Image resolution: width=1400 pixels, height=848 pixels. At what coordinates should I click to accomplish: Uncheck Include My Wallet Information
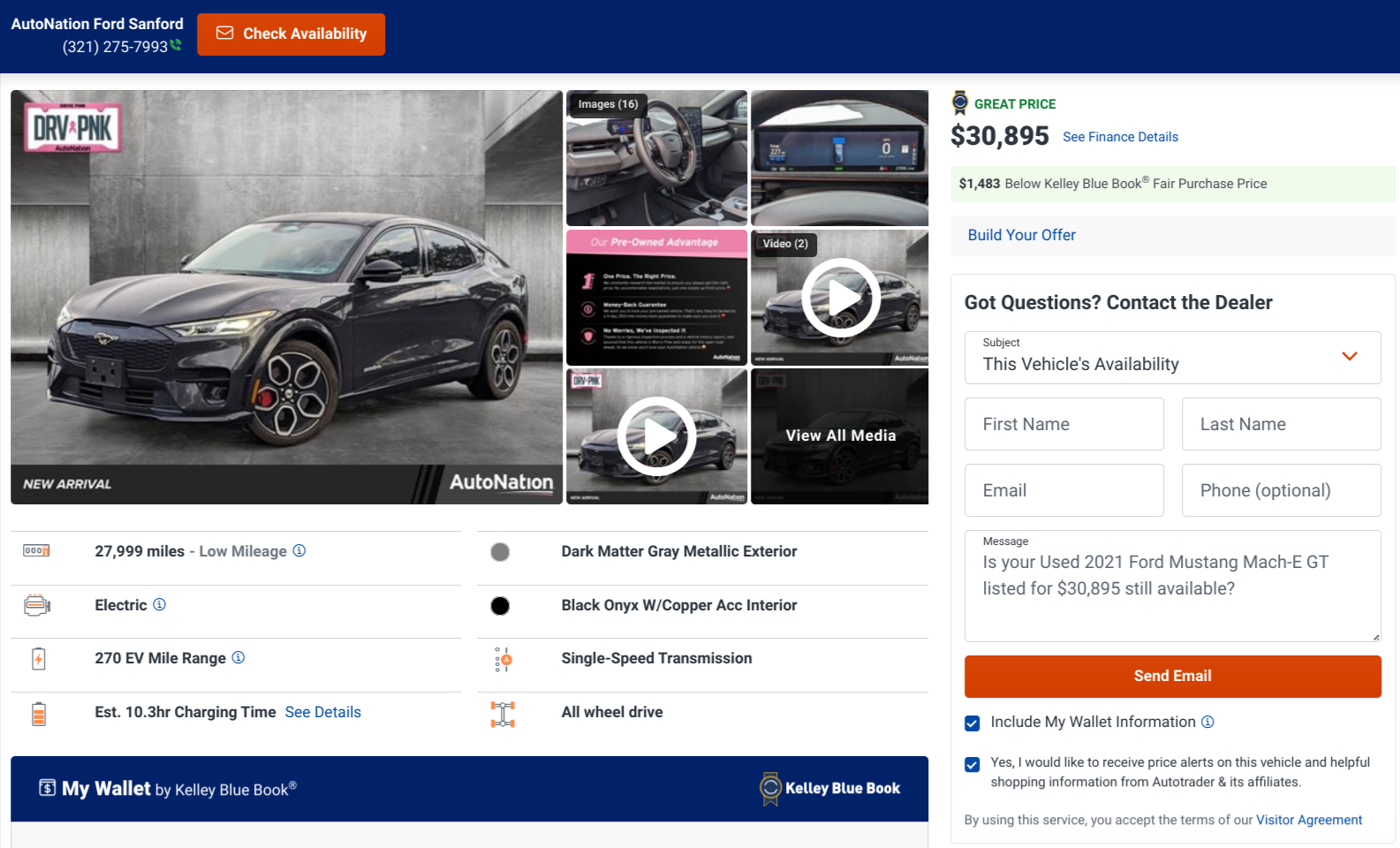pyautogui.click(x=972, y=723)
